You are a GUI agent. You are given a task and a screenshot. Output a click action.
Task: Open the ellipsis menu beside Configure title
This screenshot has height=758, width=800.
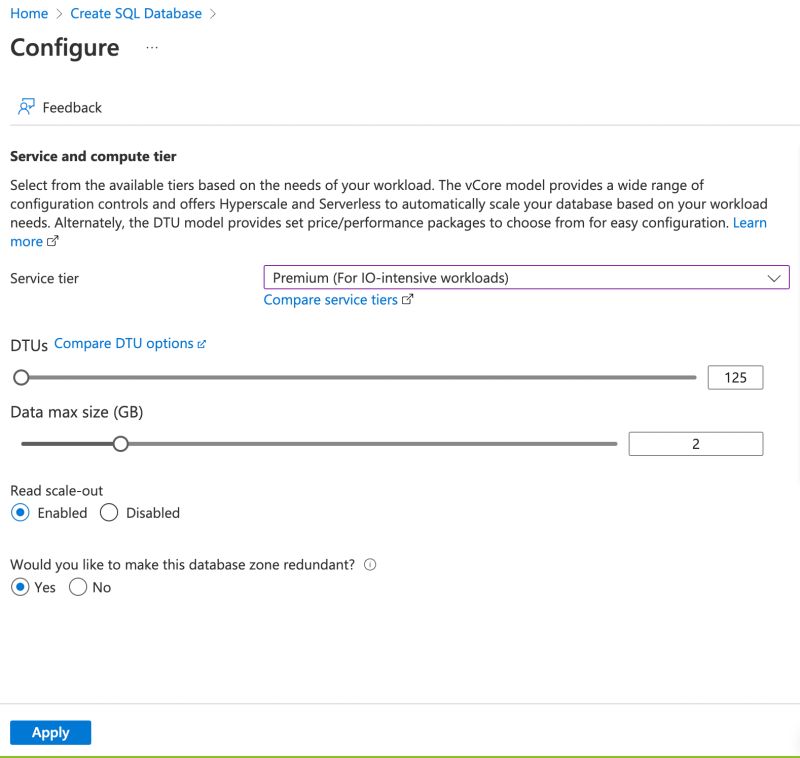(x=151, y=49)
